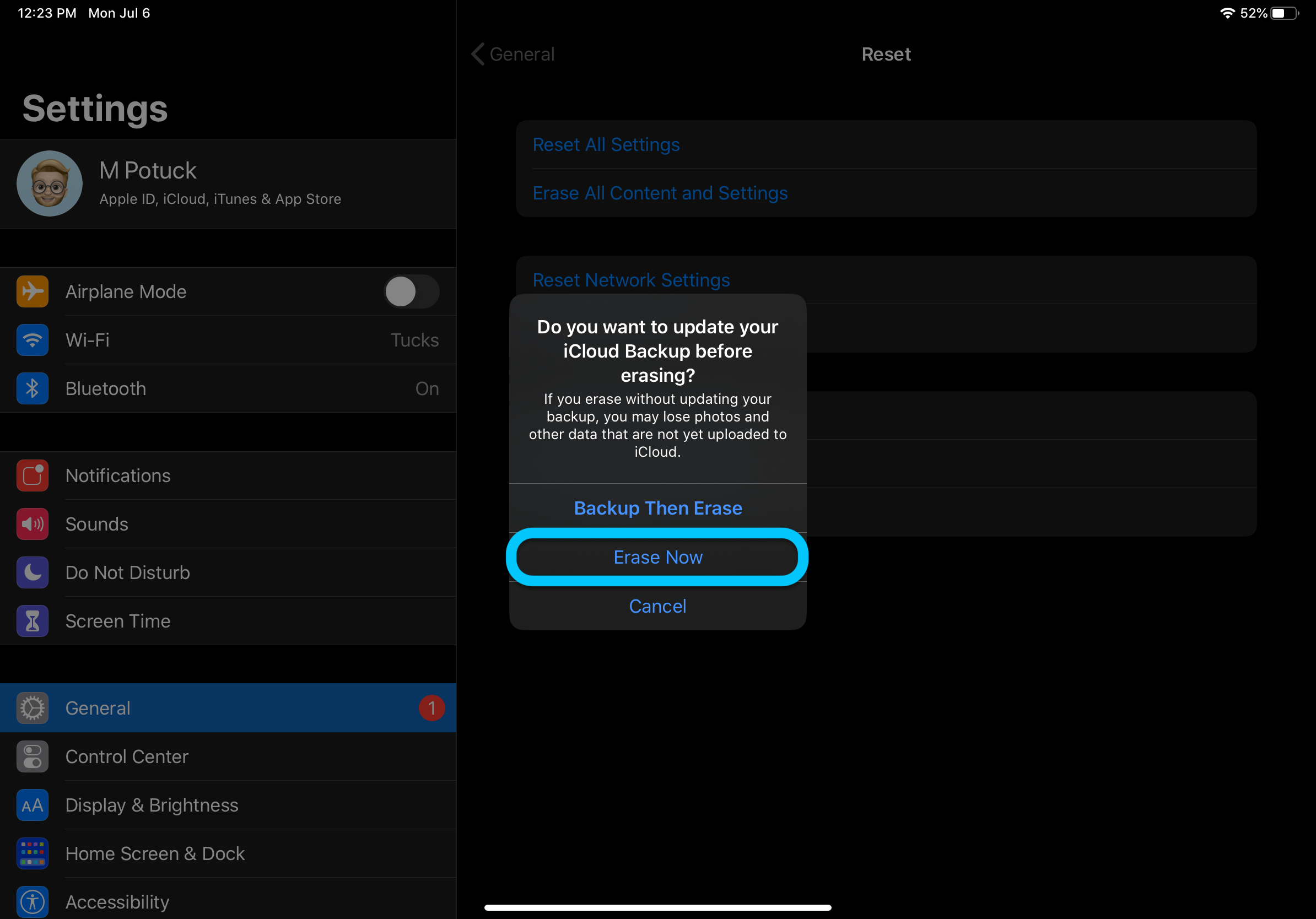Open Control Center settings icon
This screenshot has width=1316, height=919.
pyautogui.click(x=33, y=756)
